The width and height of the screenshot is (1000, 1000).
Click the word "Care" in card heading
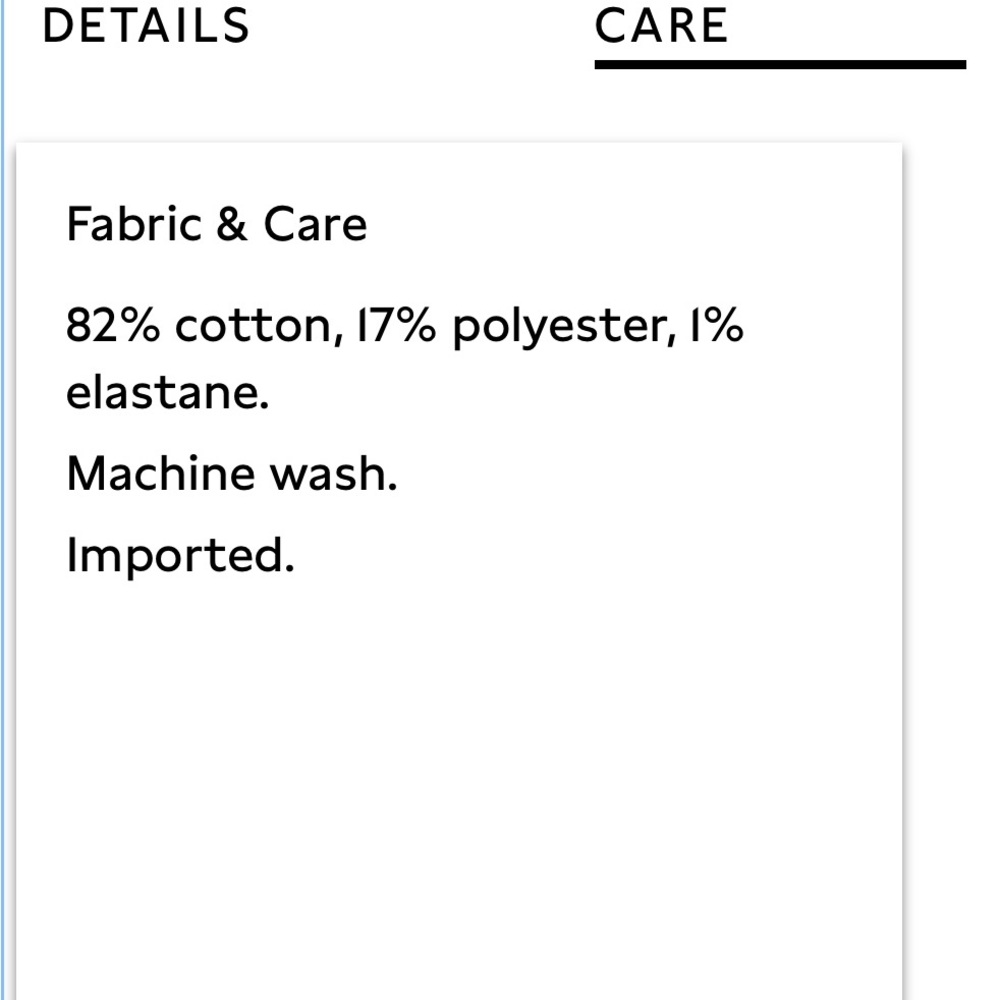[x=315, y=224]
